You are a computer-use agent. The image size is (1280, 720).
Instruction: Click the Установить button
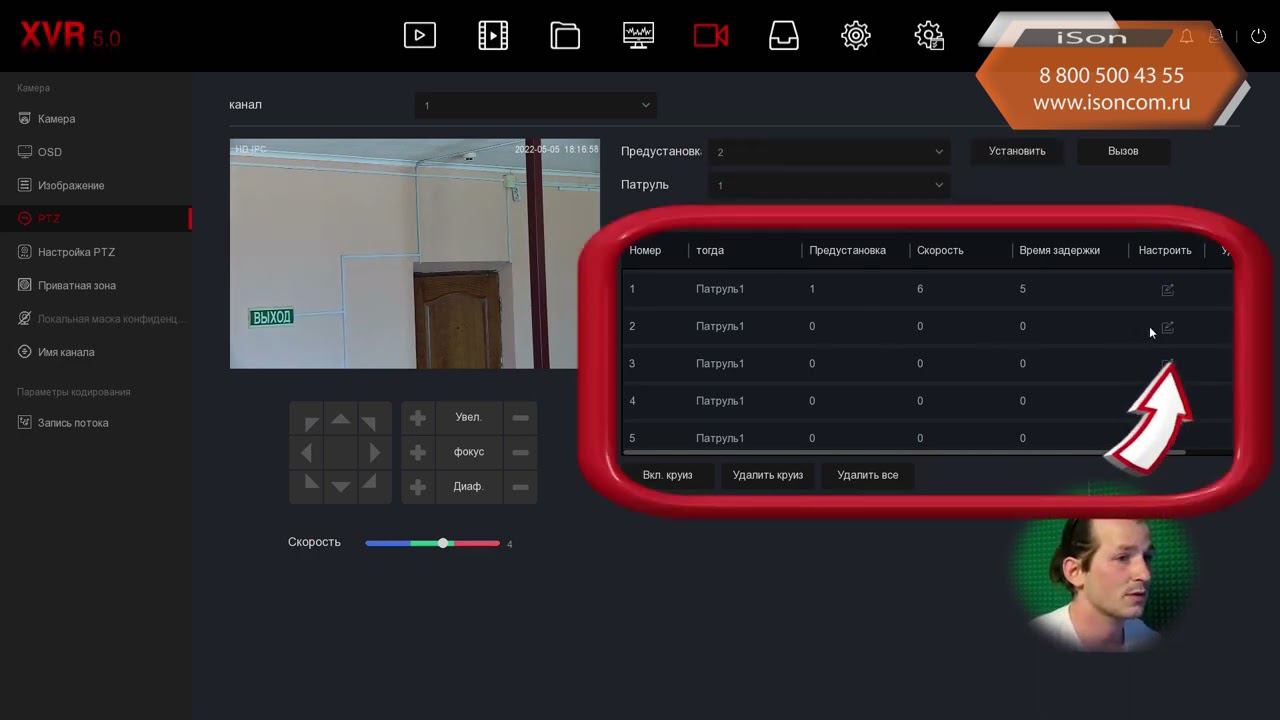click(x=1017, y=151)
